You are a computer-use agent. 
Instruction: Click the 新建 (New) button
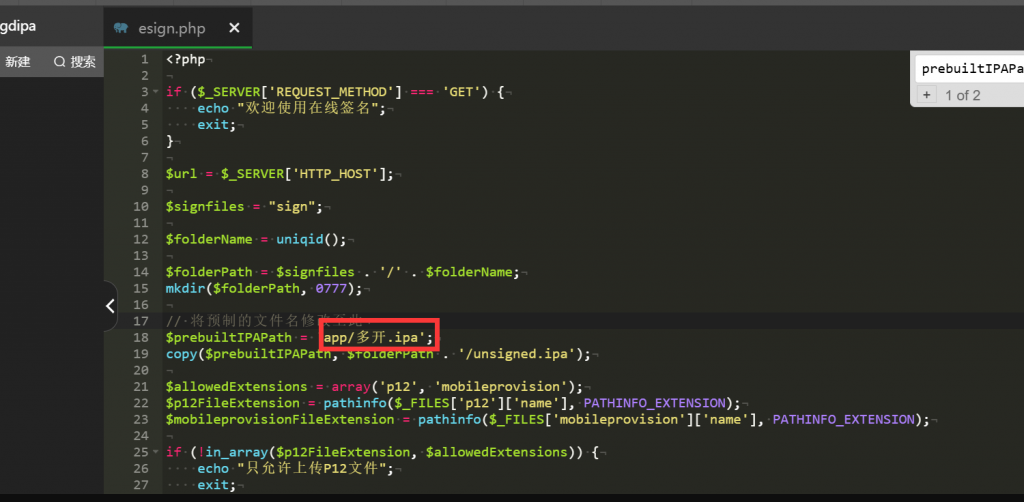17,62
